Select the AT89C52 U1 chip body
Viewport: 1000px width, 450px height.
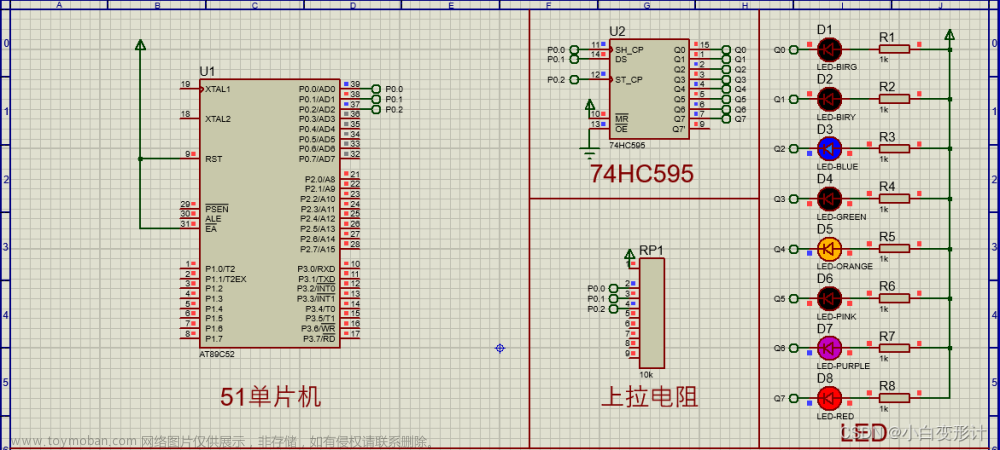pos(268,214)
